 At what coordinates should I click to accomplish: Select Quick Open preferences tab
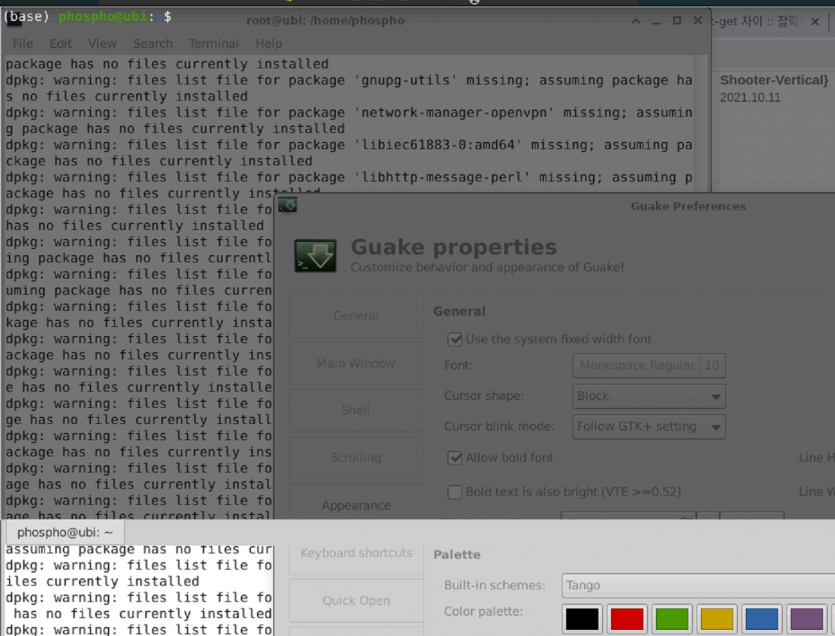click(356, 600)
